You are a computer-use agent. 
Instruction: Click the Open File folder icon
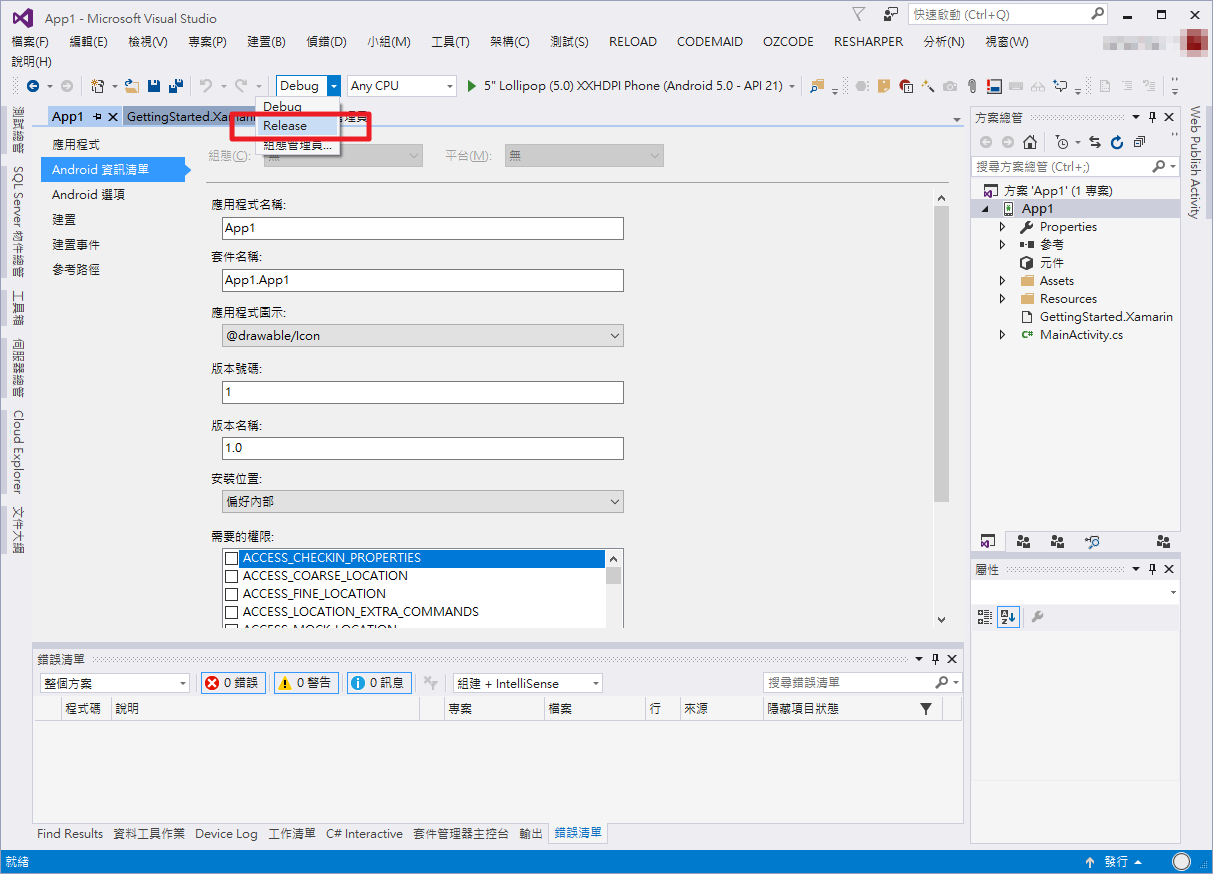tap(132, 86)
